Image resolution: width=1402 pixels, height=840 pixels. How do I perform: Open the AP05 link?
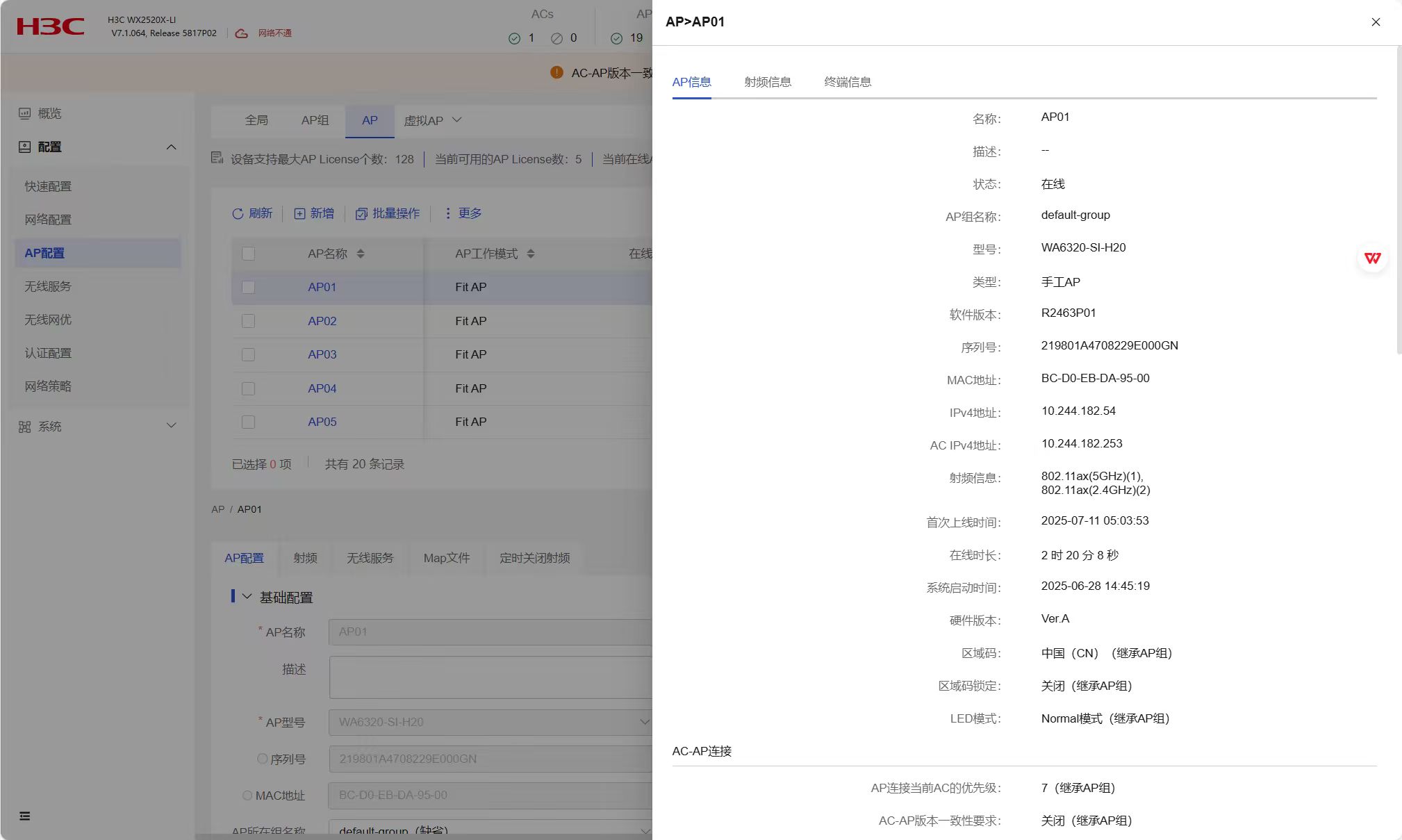click(x=322, y=422)
